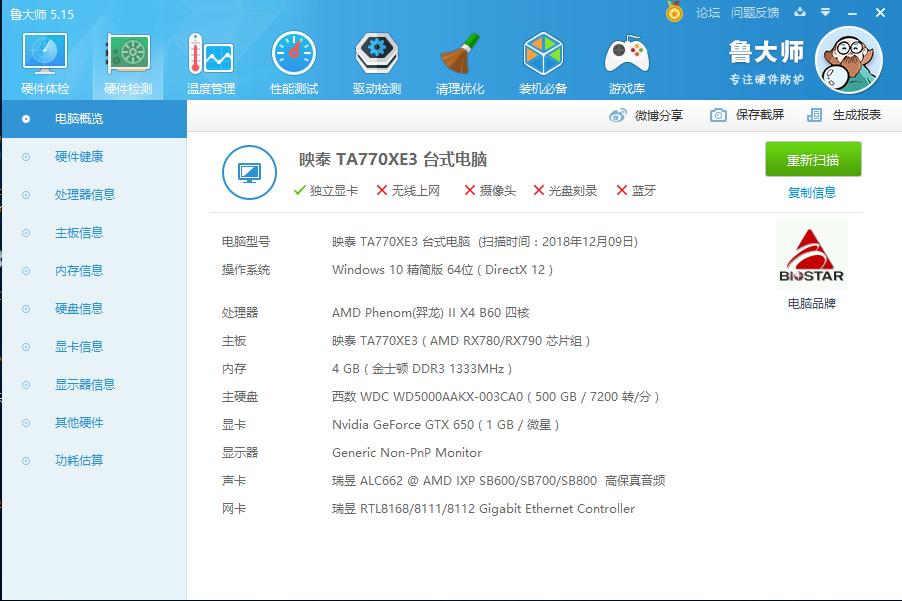Click the camera icon to save screenshot
Screen dimensions: 902x601
click(717, 115)
